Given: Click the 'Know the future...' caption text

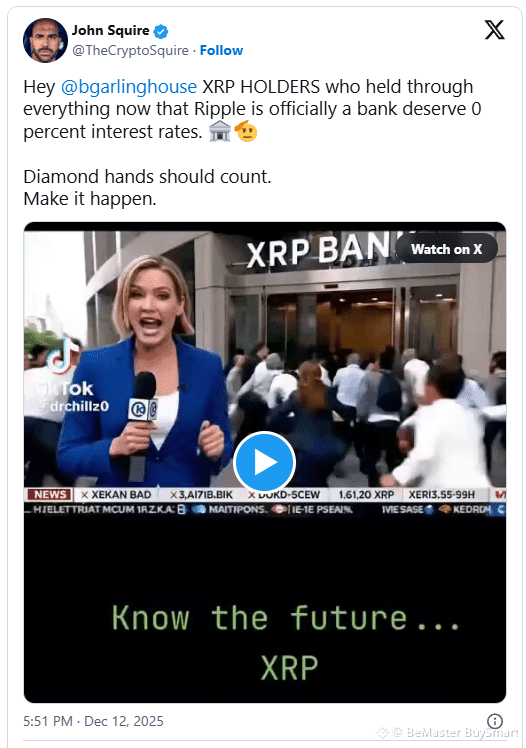Looking at the screenshot, I should click(286, 618).
